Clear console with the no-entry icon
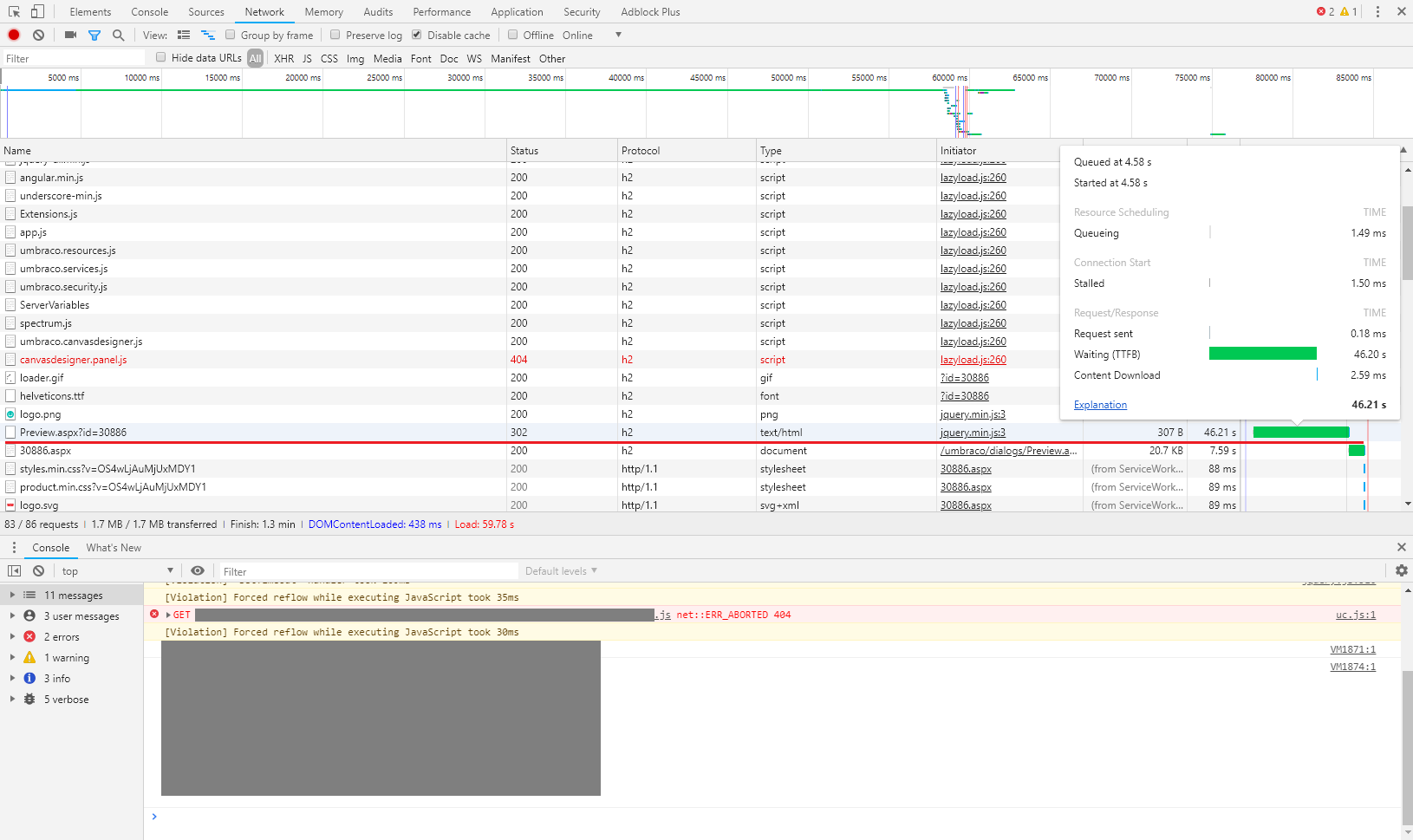1413x840 pixels. pos(38,570)
